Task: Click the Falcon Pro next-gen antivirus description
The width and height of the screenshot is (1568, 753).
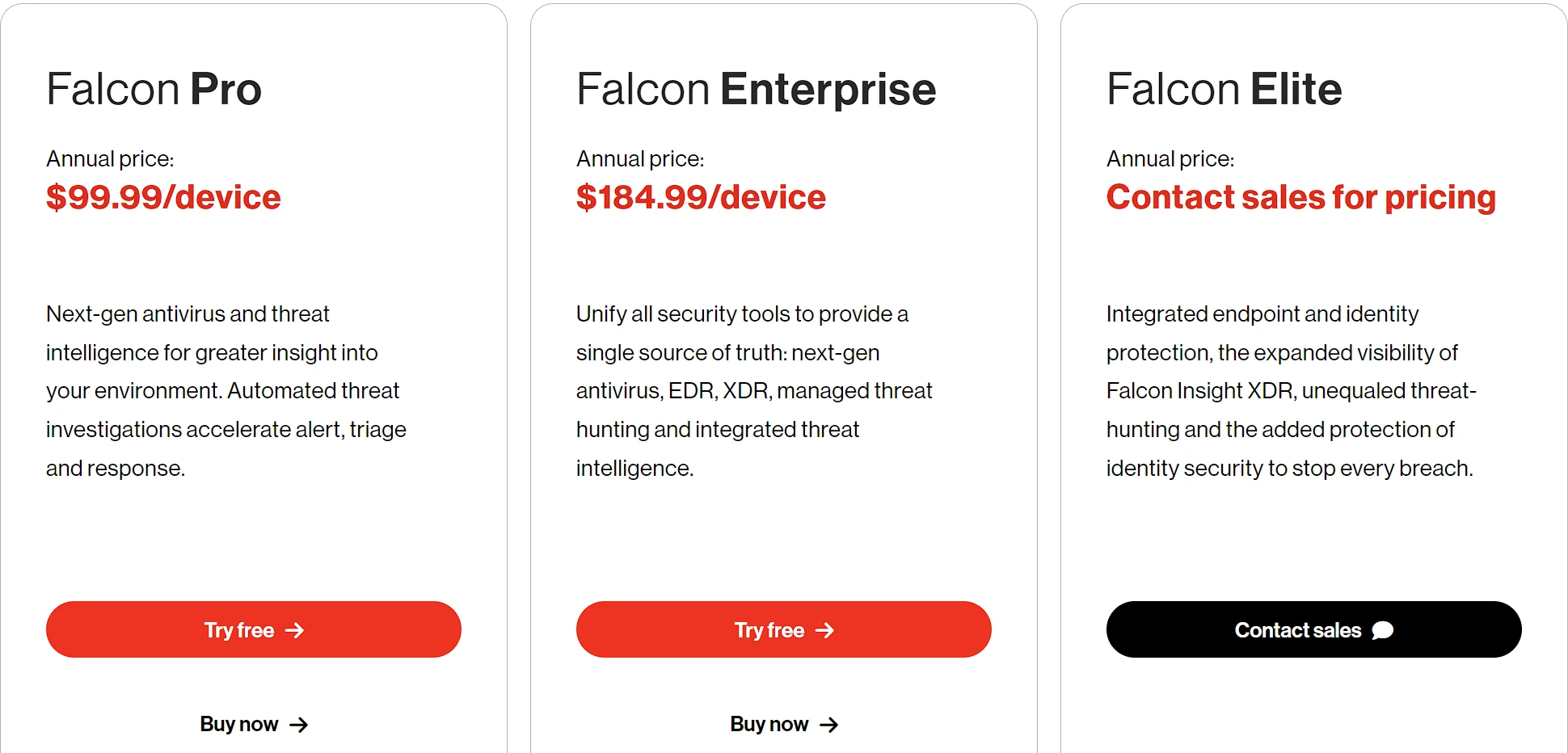Action: coord(226,391)
